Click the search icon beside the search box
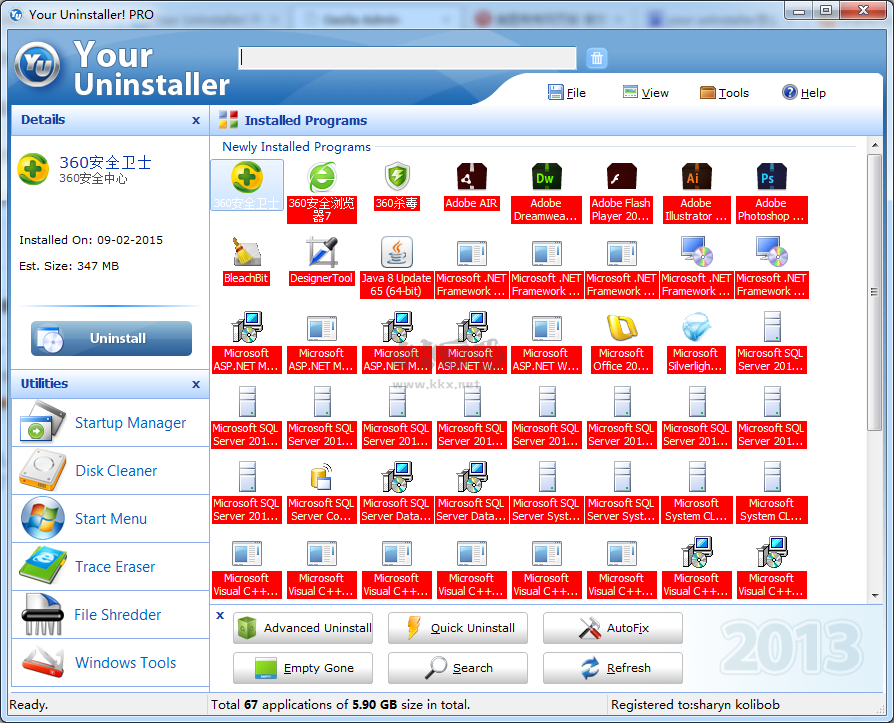This screenshot has width=894, height=723. [596, 58]
